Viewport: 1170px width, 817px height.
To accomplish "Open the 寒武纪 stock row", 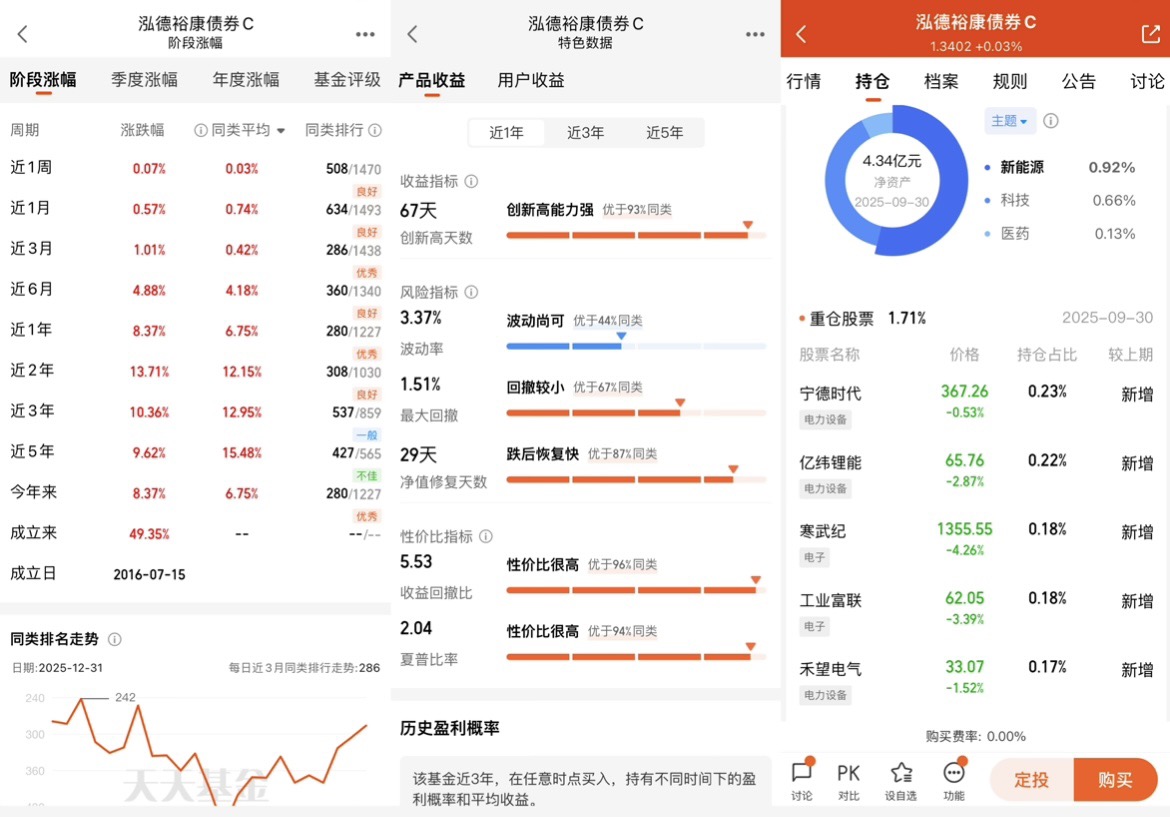I will (x=976, y=542).
